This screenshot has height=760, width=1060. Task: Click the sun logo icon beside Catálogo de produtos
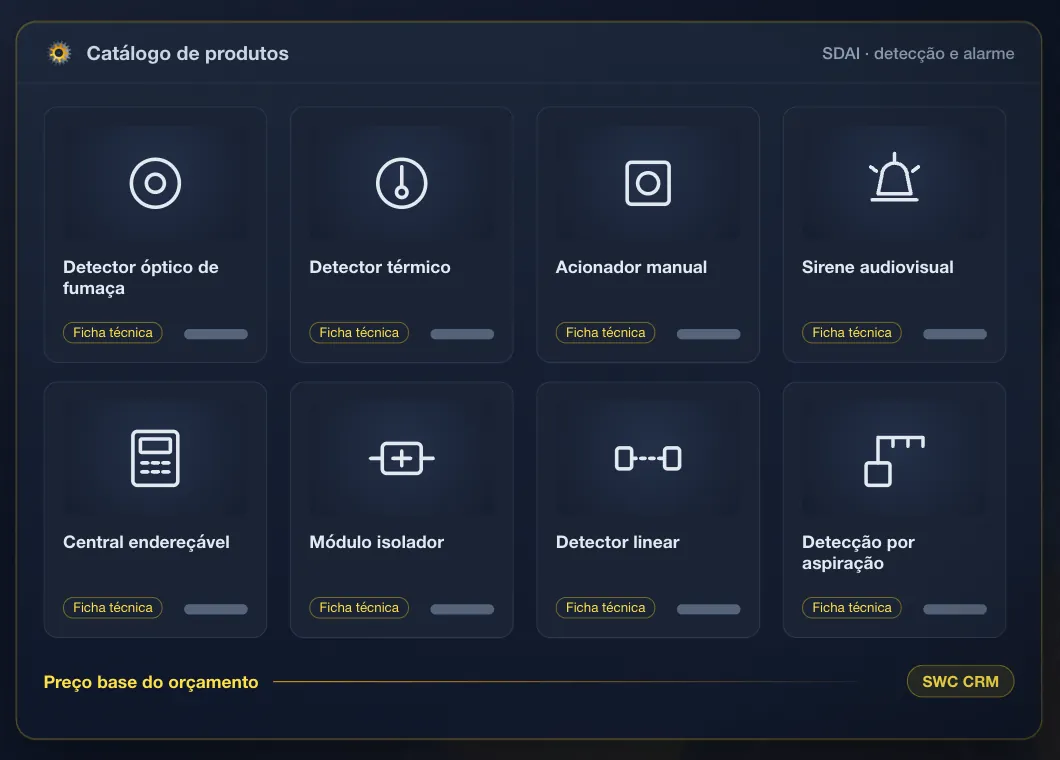pos(59,53)
